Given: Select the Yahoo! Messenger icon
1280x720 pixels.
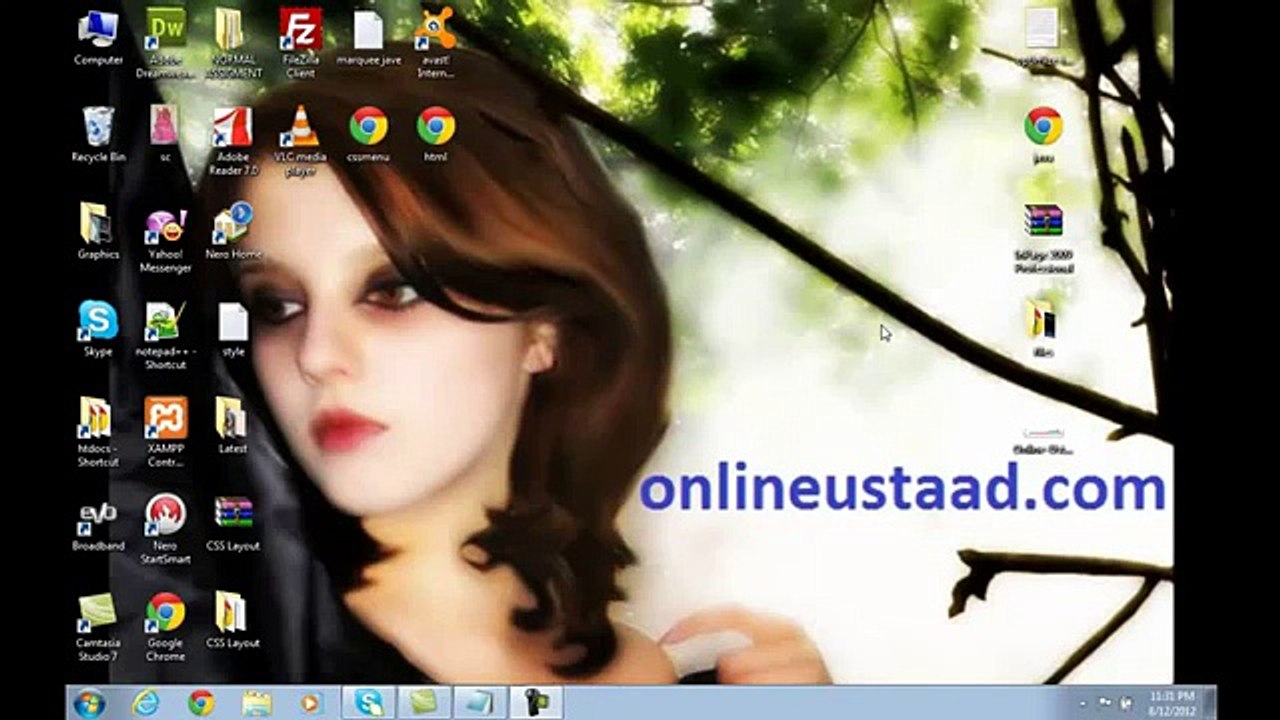Looking at the screenshot, I should (x=165, y=226).
